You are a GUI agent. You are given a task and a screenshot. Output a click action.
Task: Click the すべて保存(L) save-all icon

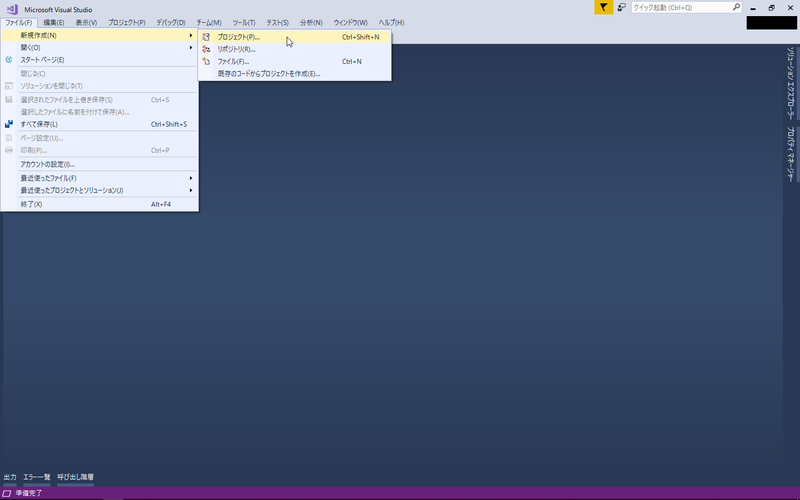(9, 124)
